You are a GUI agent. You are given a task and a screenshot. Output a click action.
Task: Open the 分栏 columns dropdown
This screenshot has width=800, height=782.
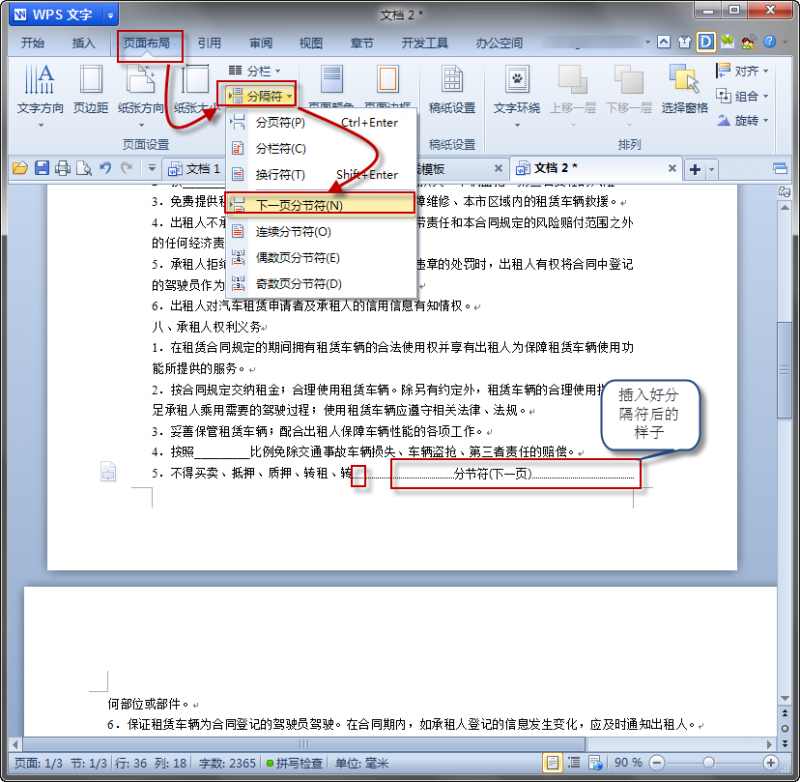pyautogui.click(x=260, y=71)
